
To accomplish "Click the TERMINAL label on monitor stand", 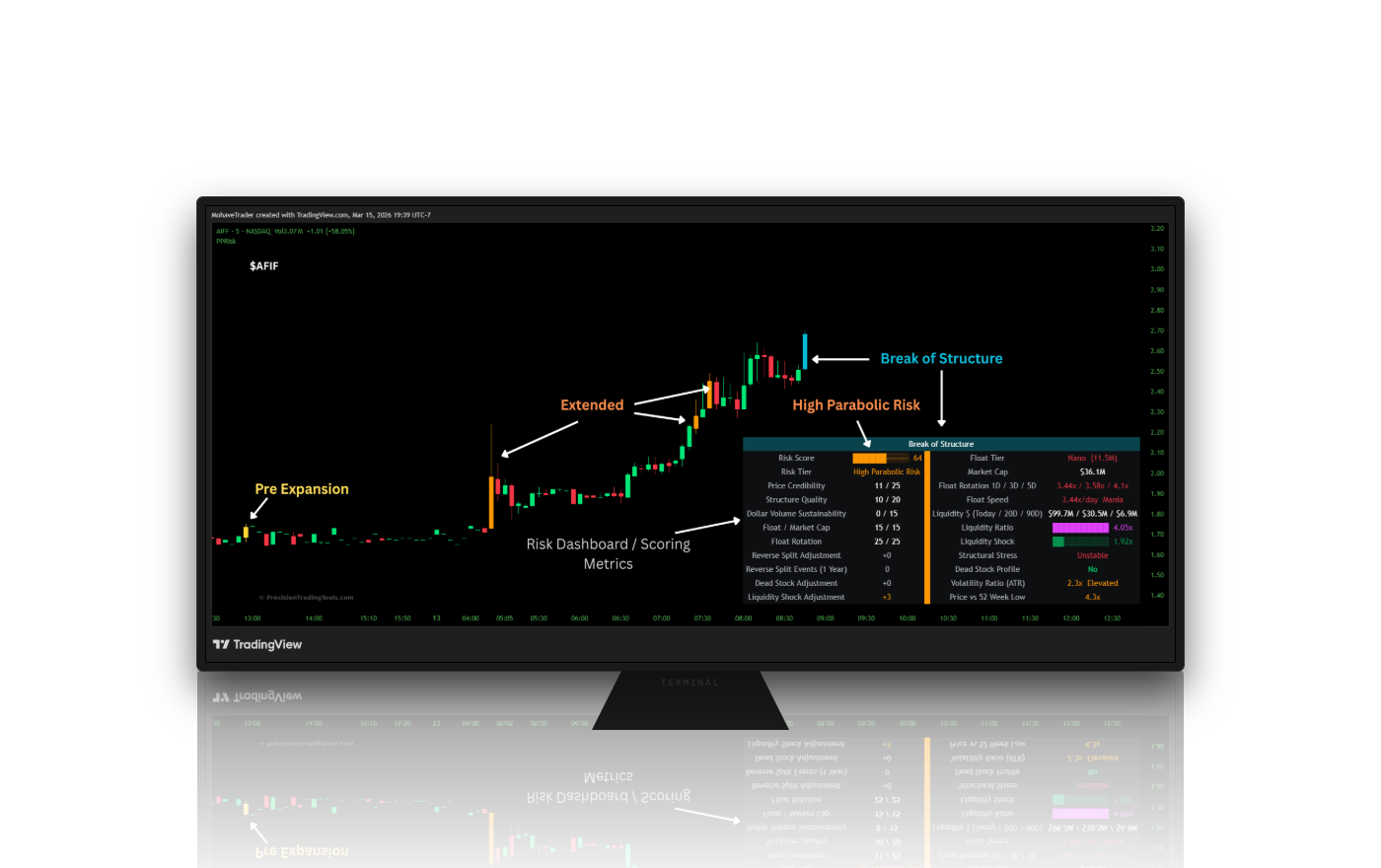I will pyautogui.click(x=690, y=683).
